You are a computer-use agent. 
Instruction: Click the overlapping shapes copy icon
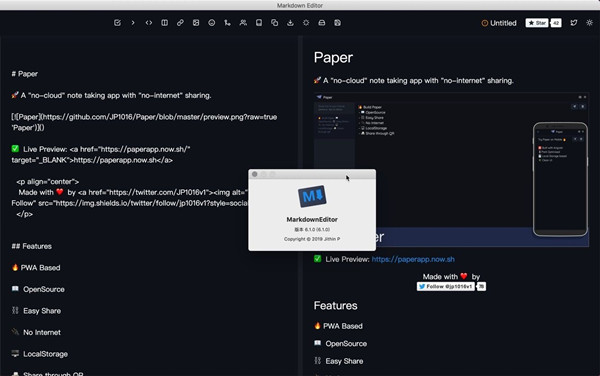[x=275, y=23]
